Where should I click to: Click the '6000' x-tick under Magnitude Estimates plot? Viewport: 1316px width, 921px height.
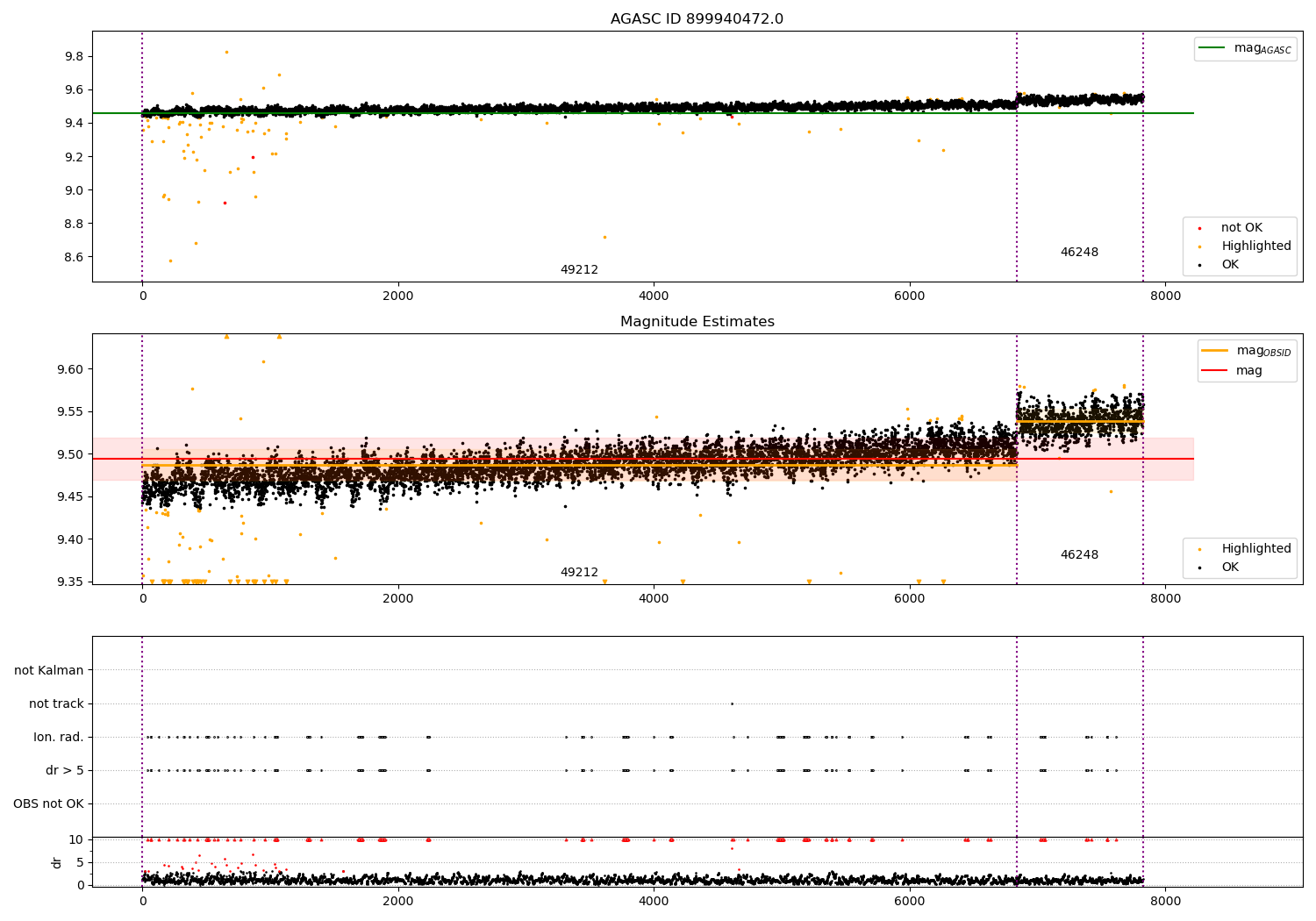pyautogui.click(x=910, y=599)
